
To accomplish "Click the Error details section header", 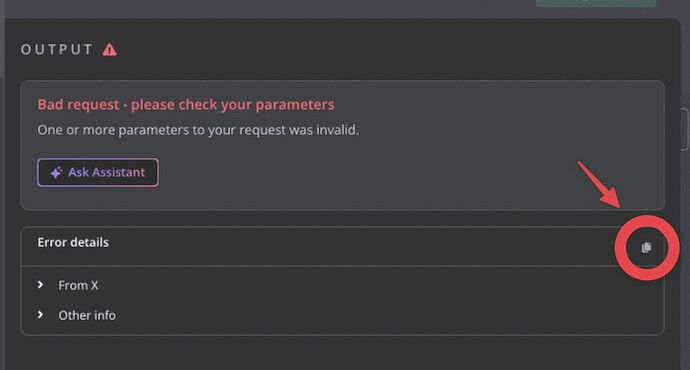I will click(x=73, y=242).
